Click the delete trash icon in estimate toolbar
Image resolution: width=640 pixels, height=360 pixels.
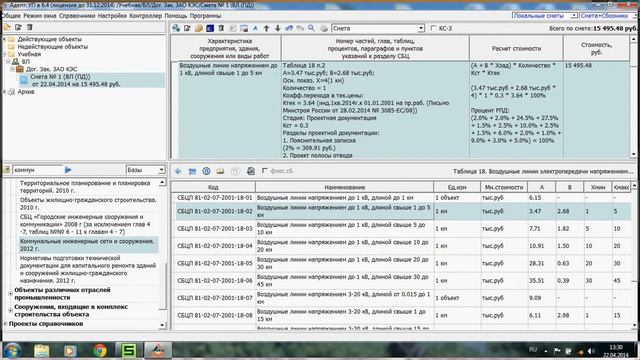221,28
